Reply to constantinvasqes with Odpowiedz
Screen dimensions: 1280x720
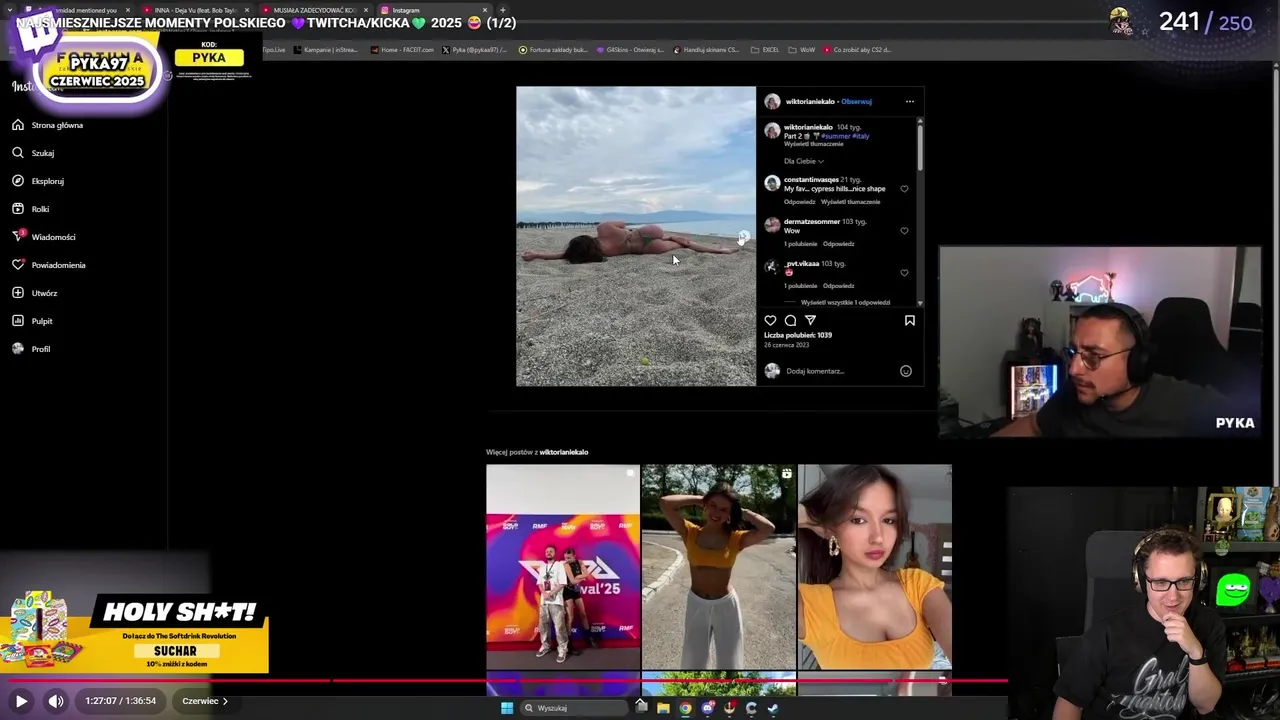tap(799, 202)
